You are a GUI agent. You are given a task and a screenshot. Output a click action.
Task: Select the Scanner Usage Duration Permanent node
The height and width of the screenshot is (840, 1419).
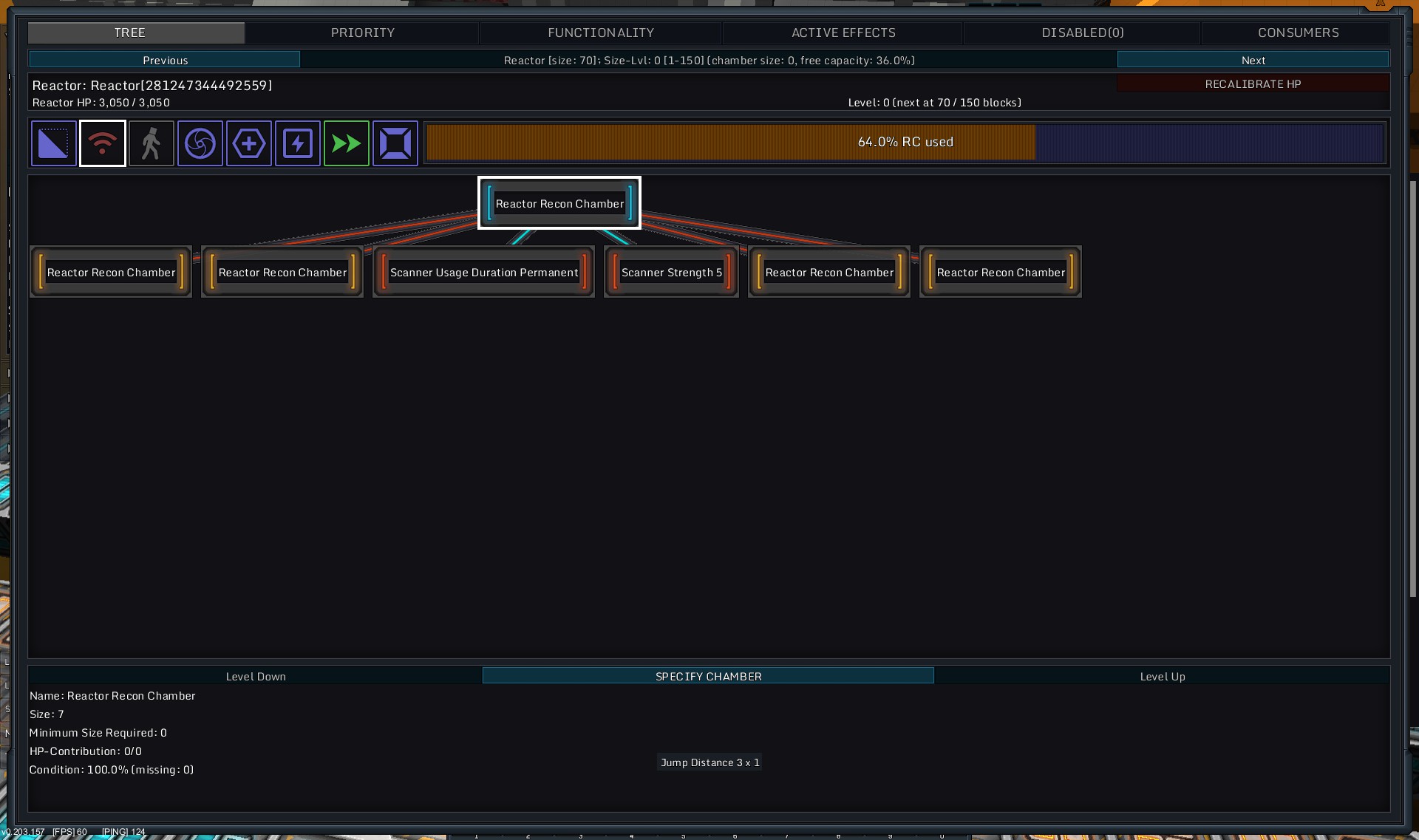(484, 273)
